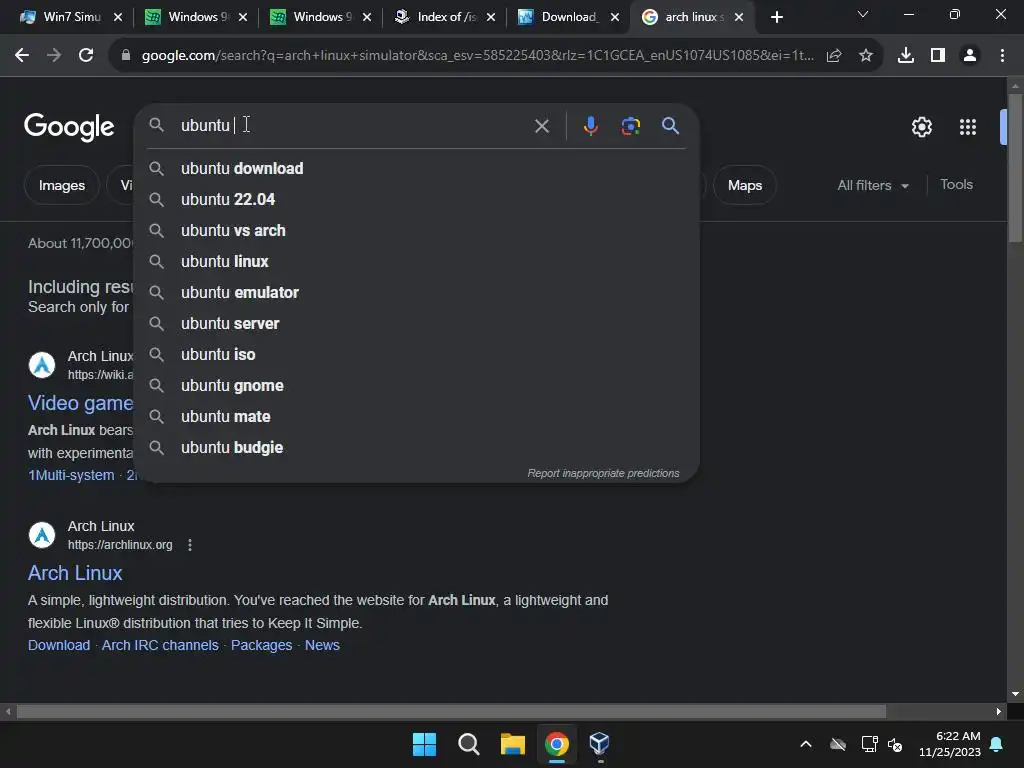Open the News sitelink
The width and height of the screenshot is (1024, 768).
click(322, 645)
